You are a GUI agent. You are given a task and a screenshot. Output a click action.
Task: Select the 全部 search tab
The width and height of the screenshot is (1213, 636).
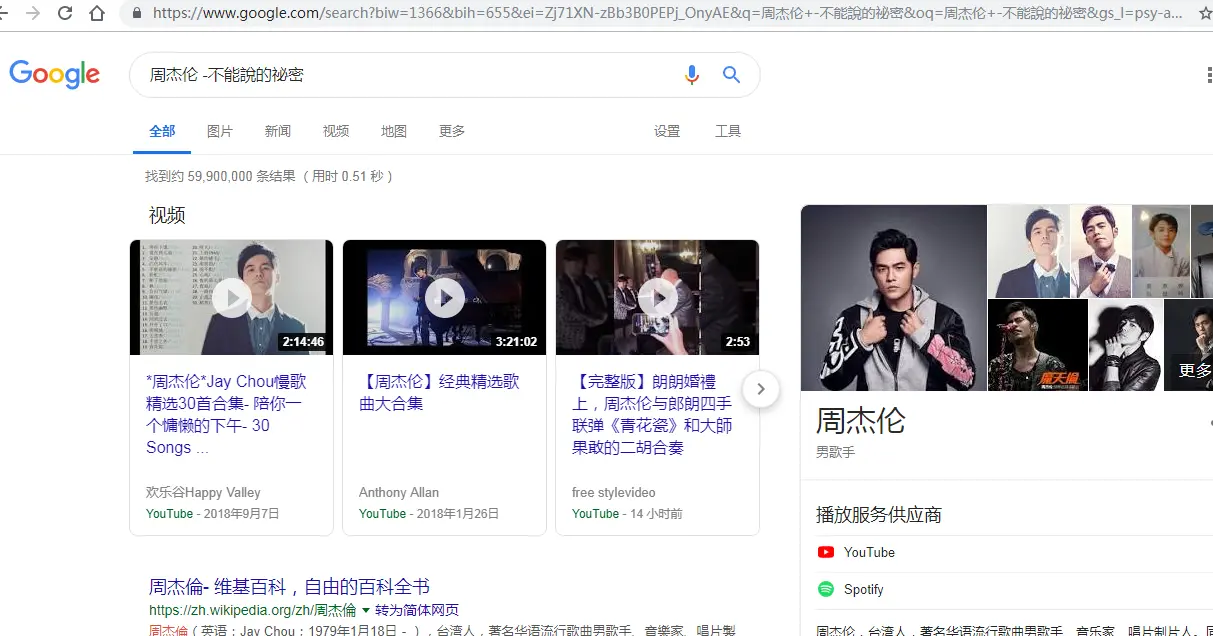[x=162, y=131]
